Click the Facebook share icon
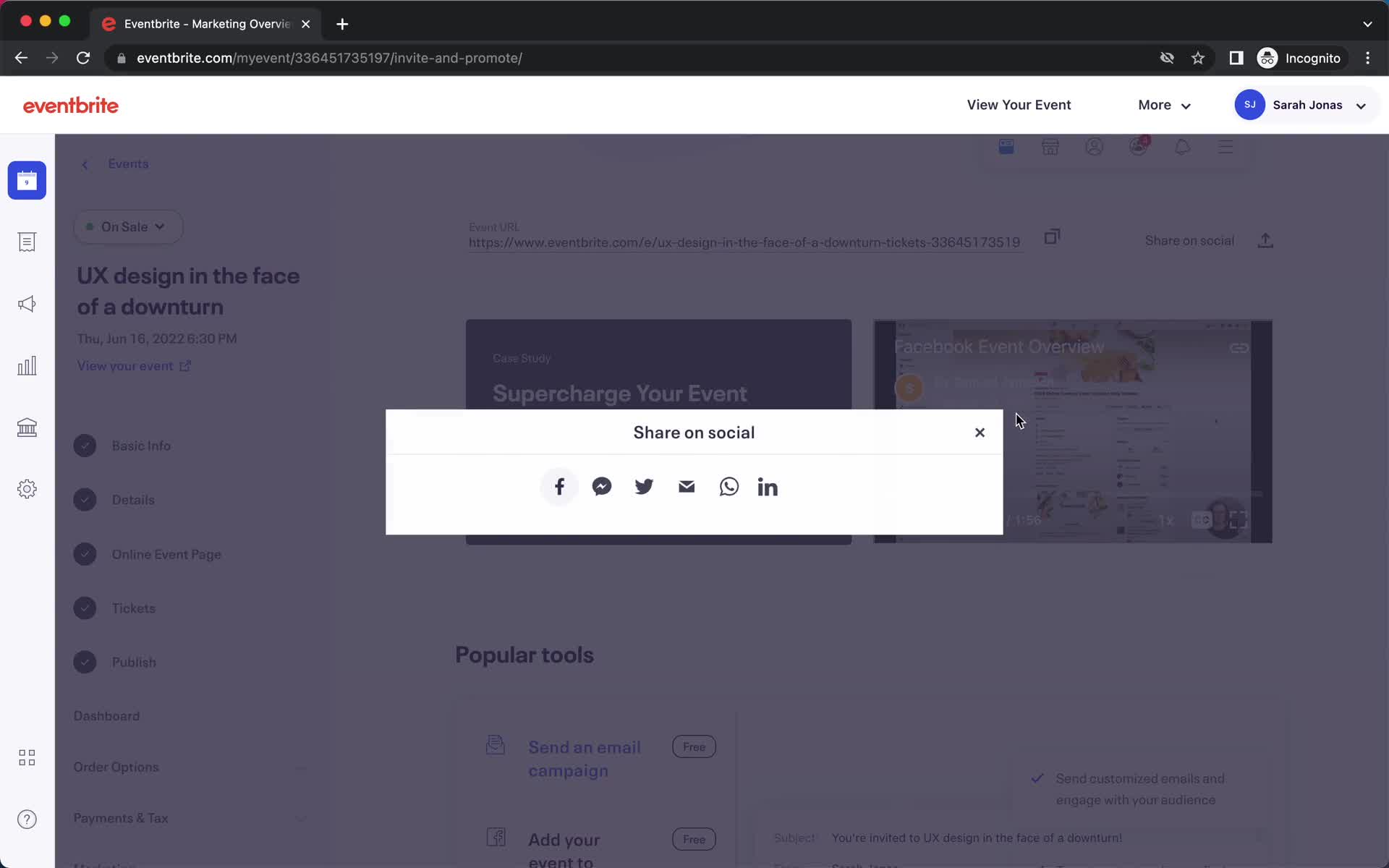 558,485
